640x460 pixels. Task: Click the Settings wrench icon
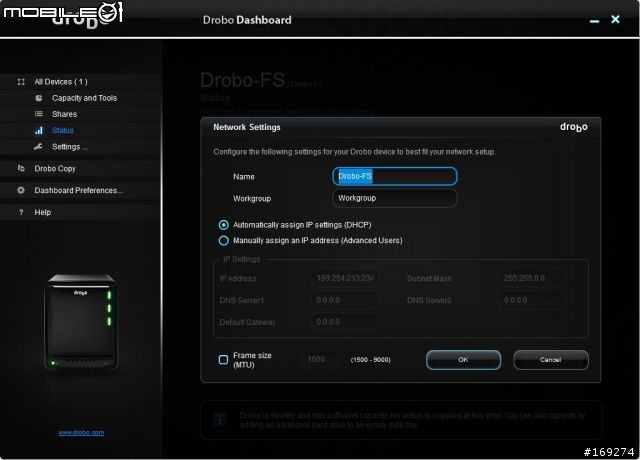pyautogui.click(x=38, y=147)
